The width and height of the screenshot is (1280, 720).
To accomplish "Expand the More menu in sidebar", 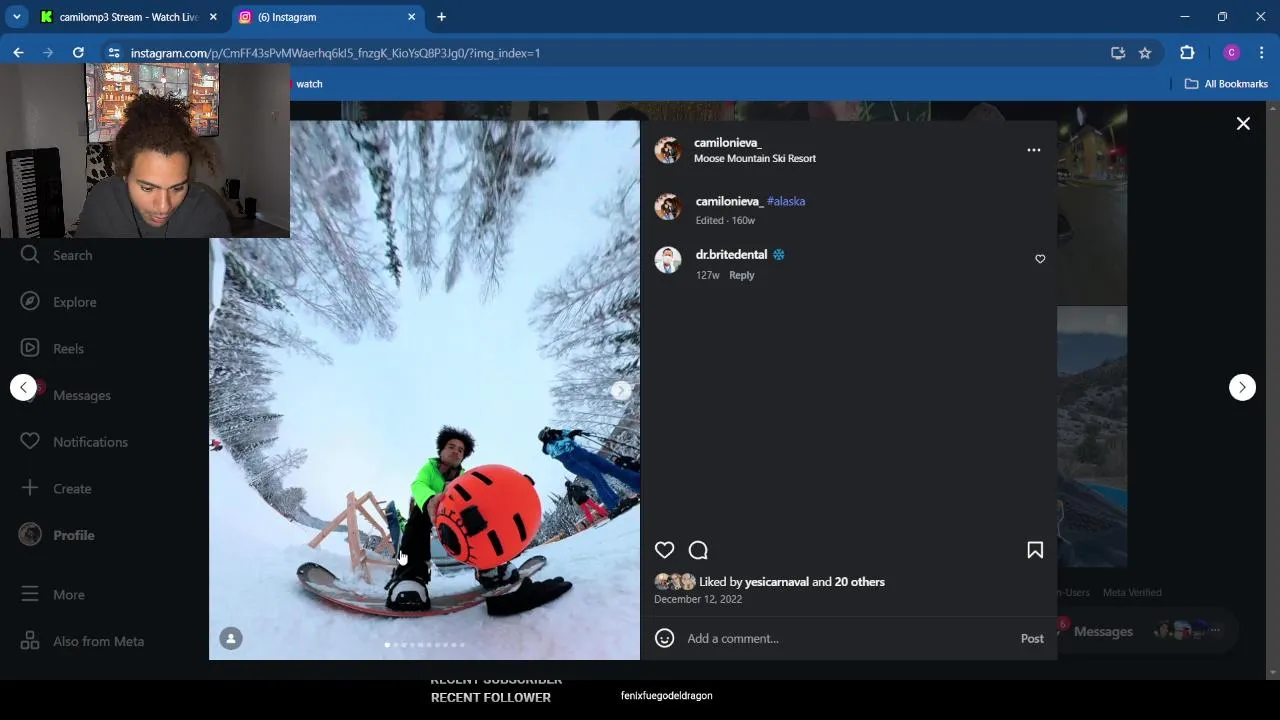I will coord(55,594).
